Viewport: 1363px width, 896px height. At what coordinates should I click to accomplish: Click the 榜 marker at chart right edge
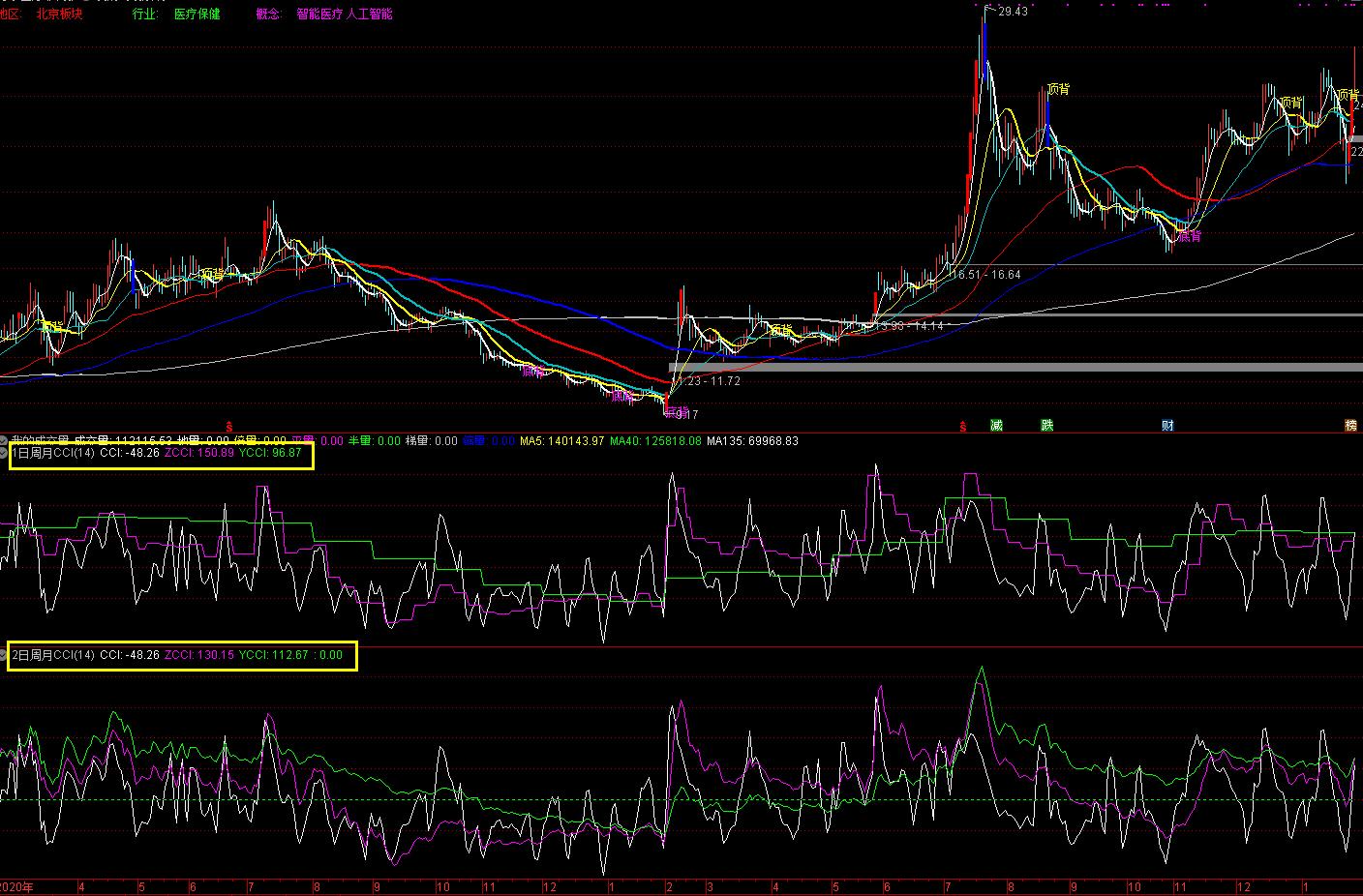click(x=1350, y=426)
